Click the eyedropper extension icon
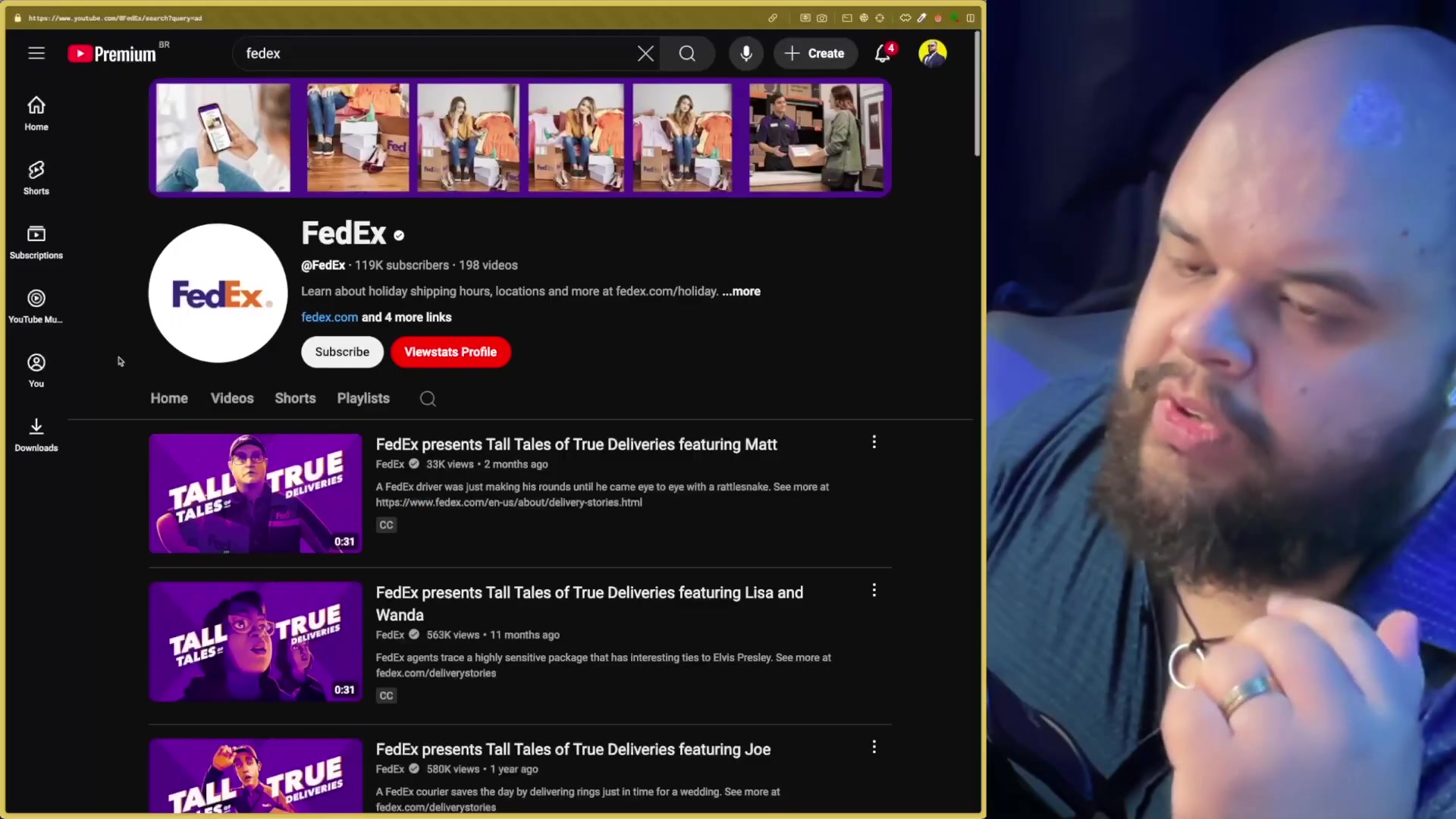Image resolution: width=1456 pixels, height=819 pixels. 922,18
